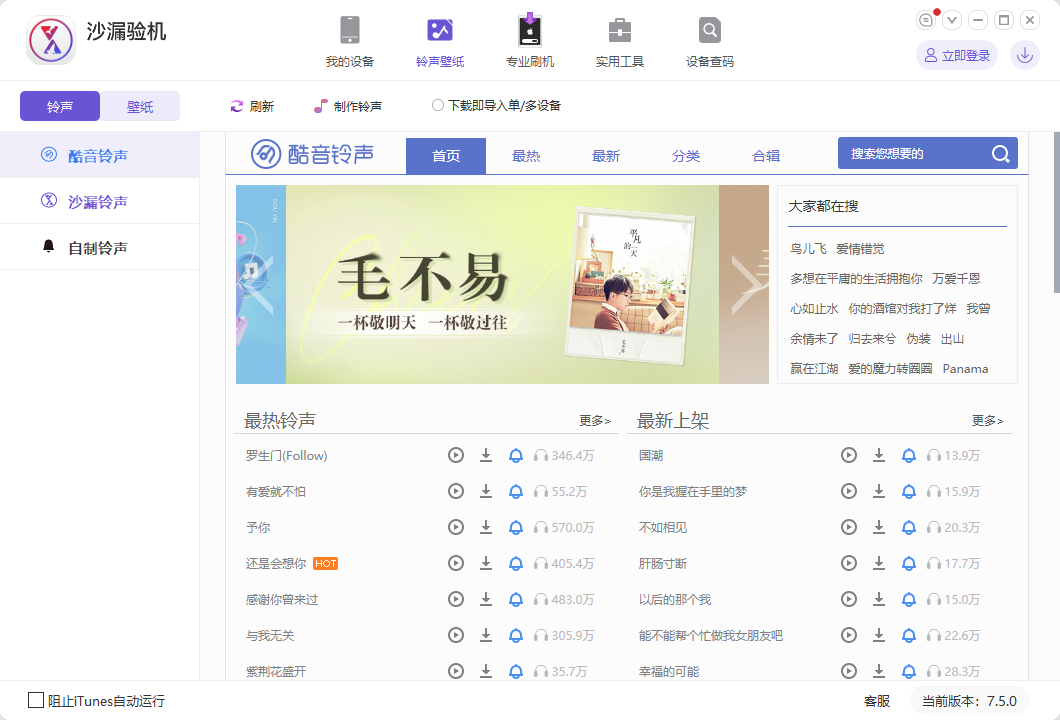This screenshot has width=1060, height=720.
Task: Go to previous banner slide arrow
Action: 259,284
